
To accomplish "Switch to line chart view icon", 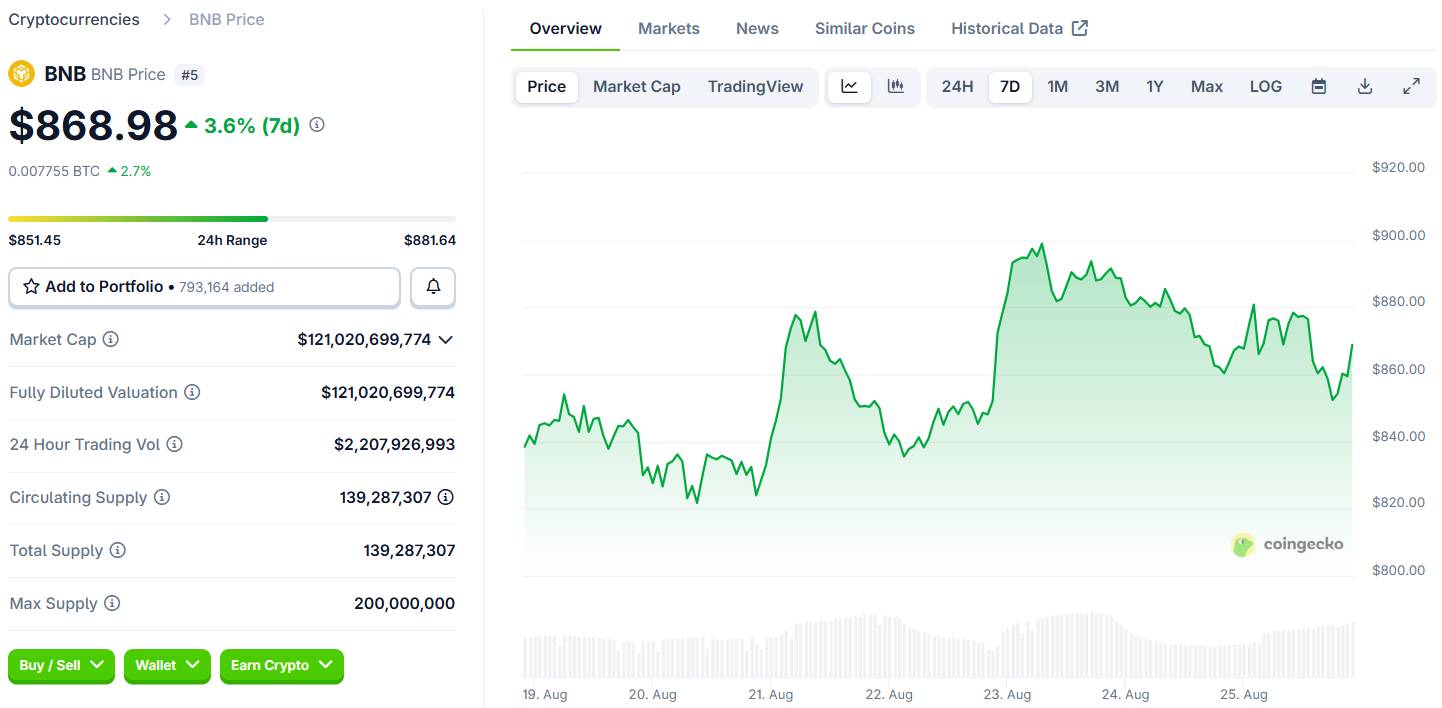I will coord(849,87).
